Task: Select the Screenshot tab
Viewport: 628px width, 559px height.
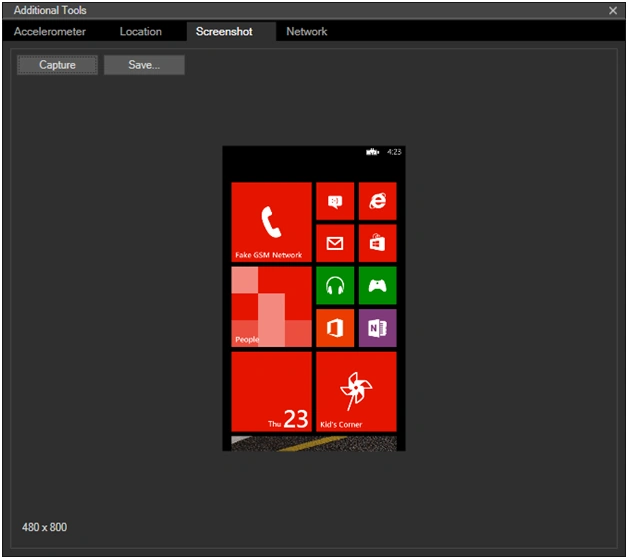Action: pos(231,32)
